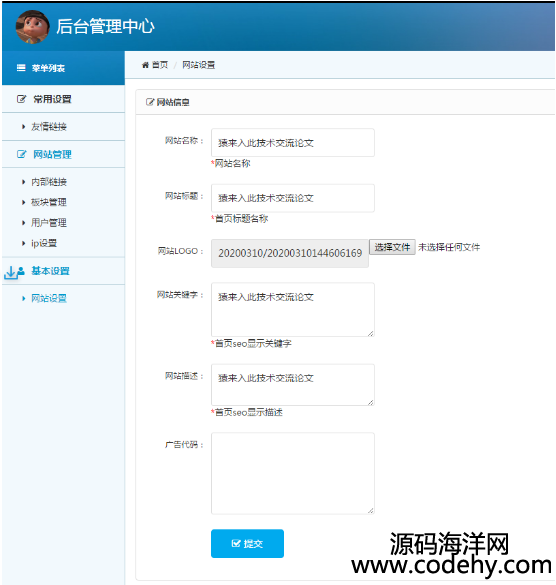556x585 pixels.
Task: Click the edit icon next to 常用设置
Action: (22, 99)
